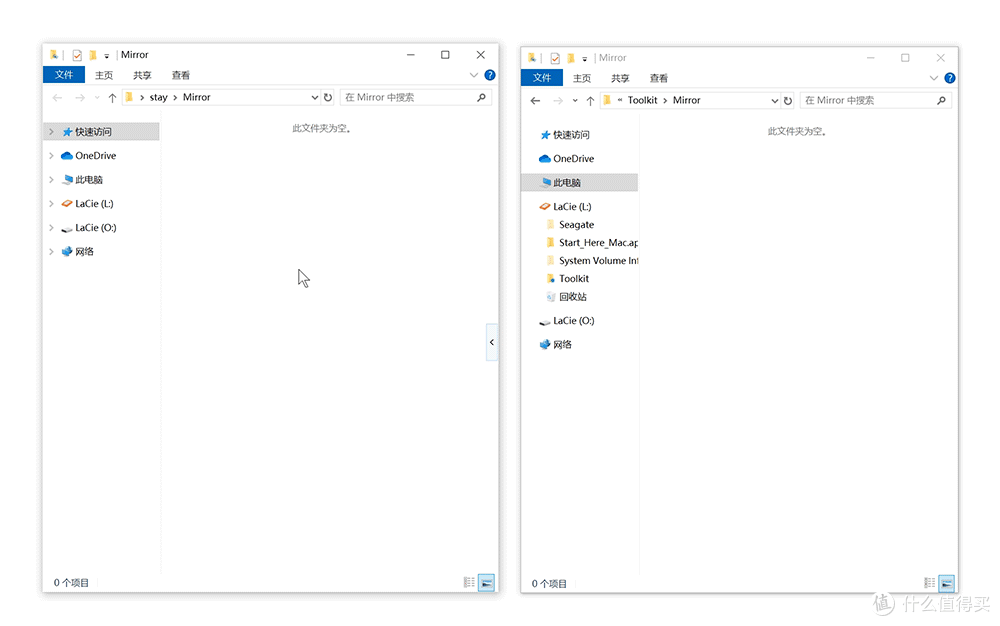The width and height of the screenshot is (1000, 626).
Task: Expand 快速访问 in left window sidebar
Action: [51, 132]
